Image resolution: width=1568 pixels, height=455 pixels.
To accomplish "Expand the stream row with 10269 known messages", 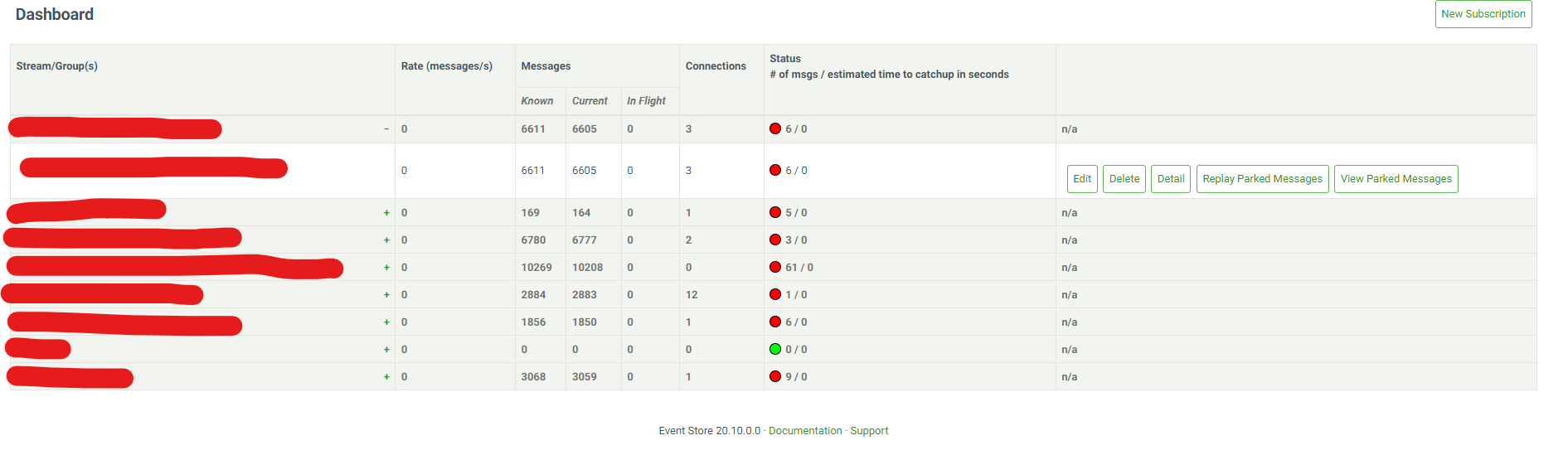I will (x=386, y=268).
